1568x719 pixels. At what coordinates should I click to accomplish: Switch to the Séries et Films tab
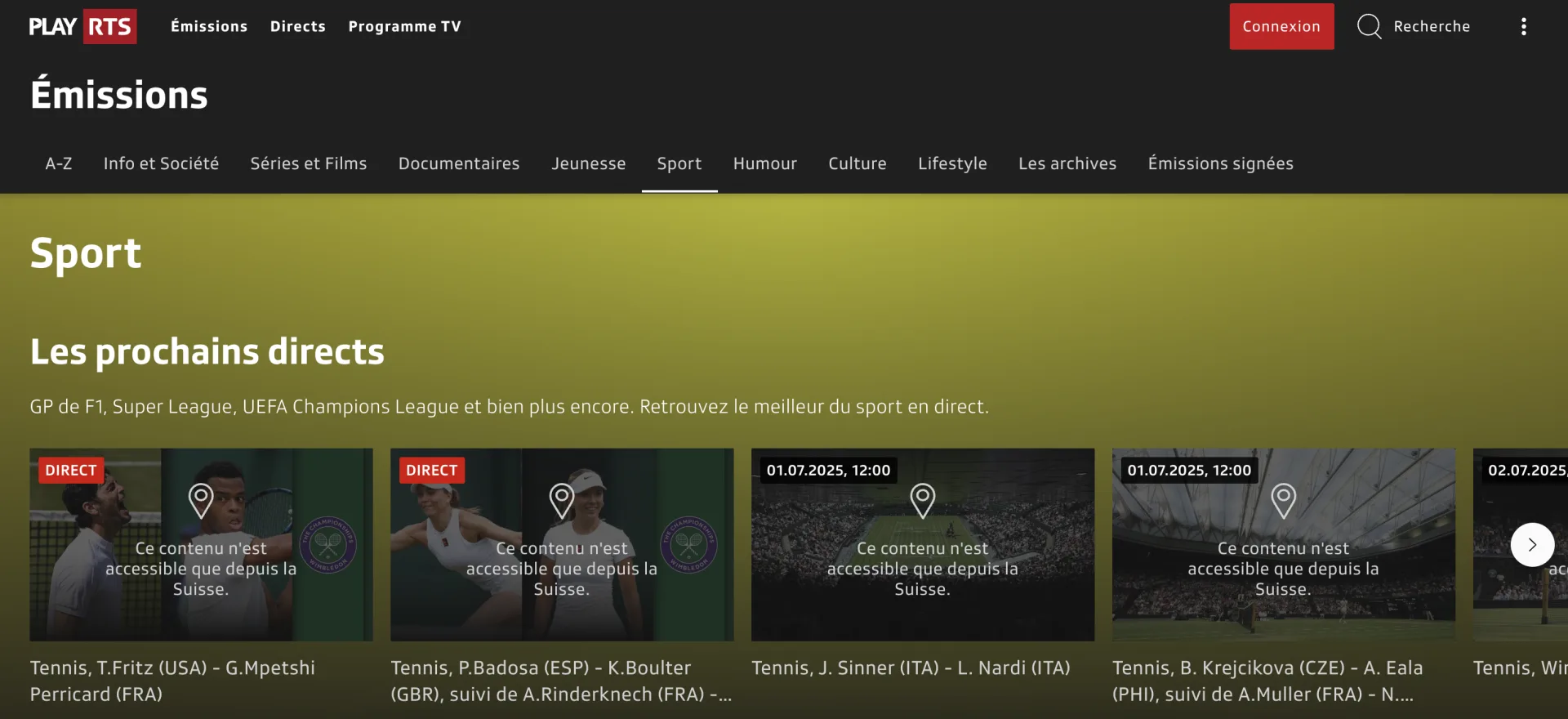309,163
